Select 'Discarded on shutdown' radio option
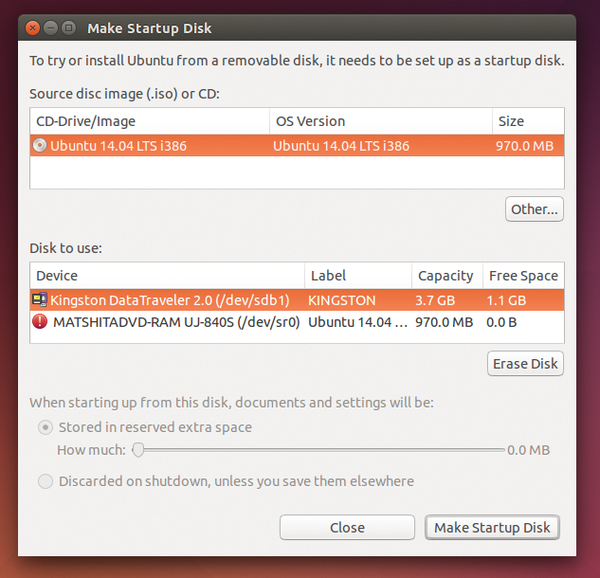The image size is (600, 578). click(45, 481)
